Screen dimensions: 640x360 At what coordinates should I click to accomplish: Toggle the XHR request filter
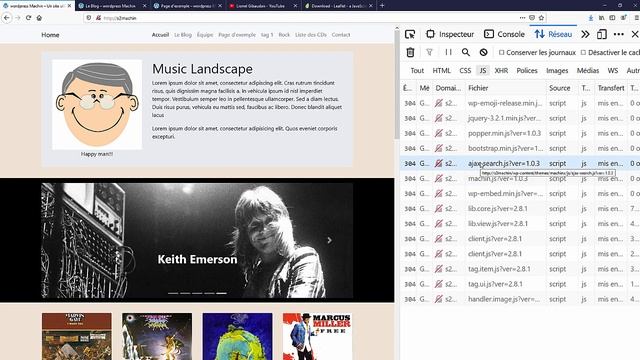click(501, 71)
